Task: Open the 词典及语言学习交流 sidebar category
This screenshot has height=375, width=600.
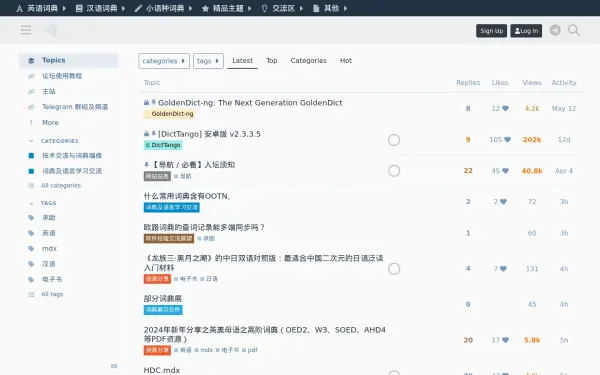Action: click(72, 171)
